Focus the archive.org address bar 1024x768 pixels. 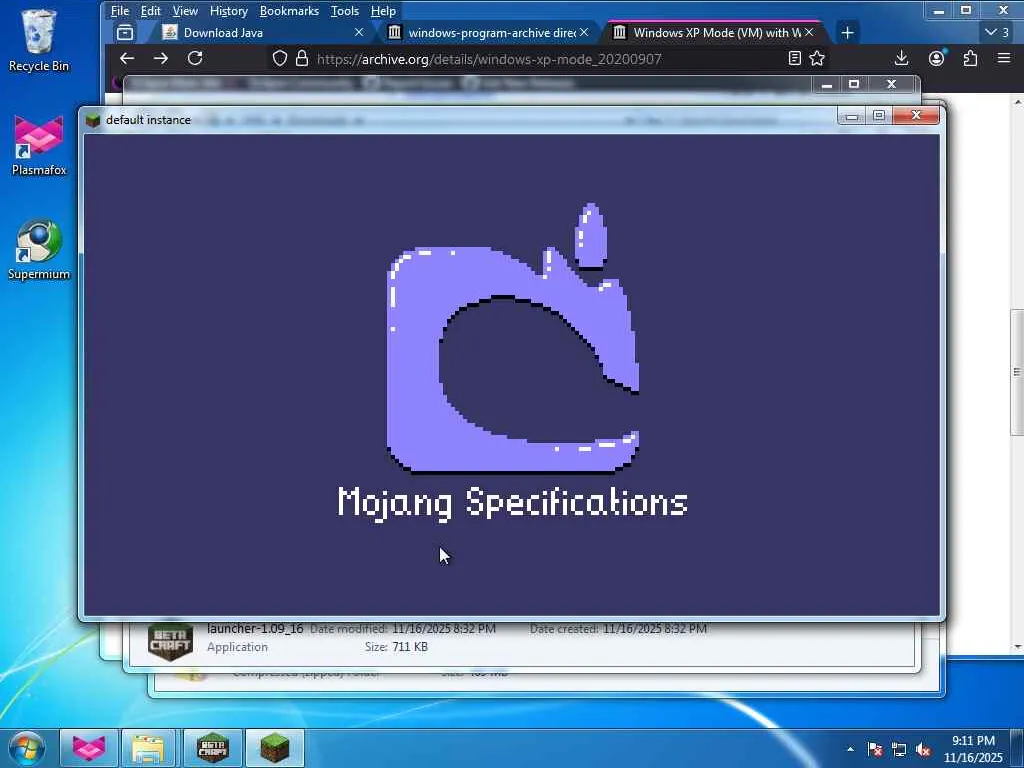tap(549, 59)
